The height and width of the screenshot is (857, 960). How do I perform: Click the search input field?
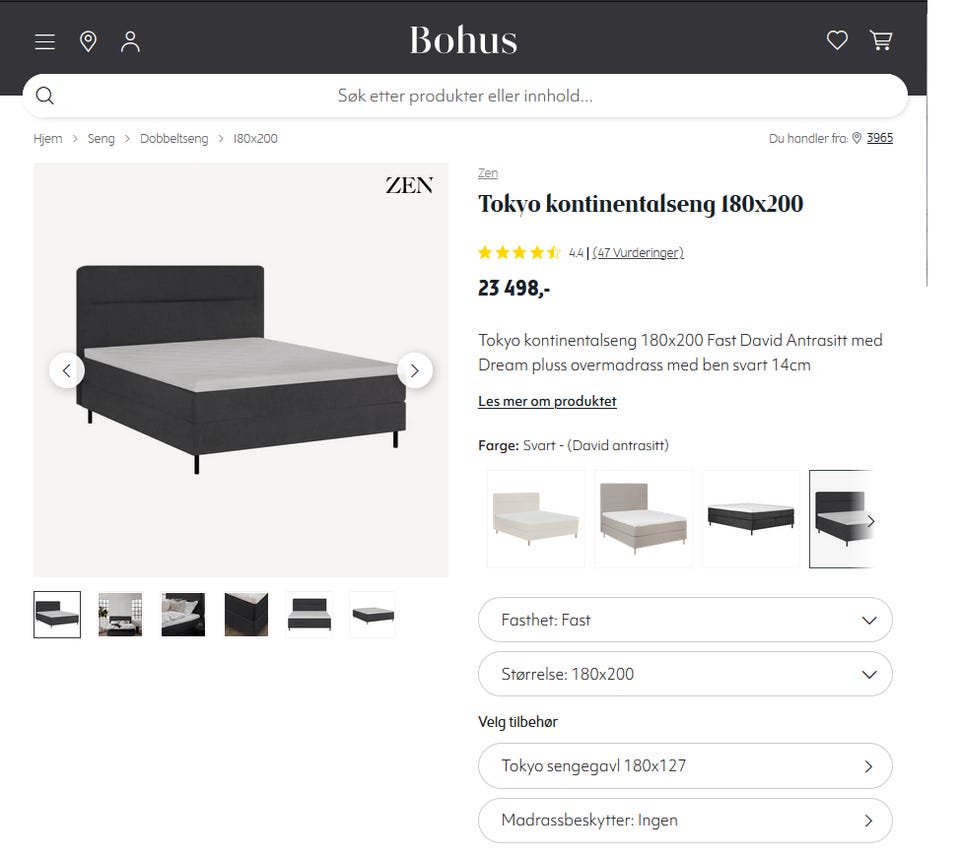[x=465, y=96]
